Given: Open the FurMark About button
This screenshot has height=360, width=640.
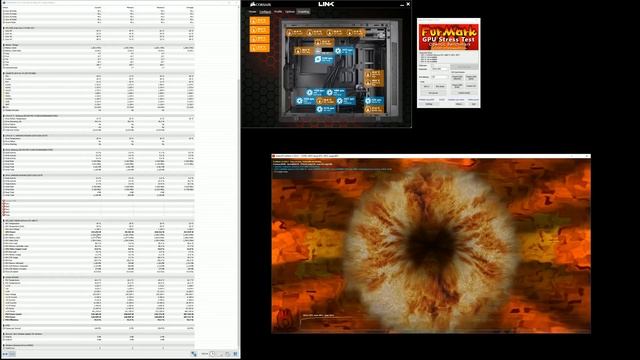Looking at the screenshot, I should coord(459,104).
